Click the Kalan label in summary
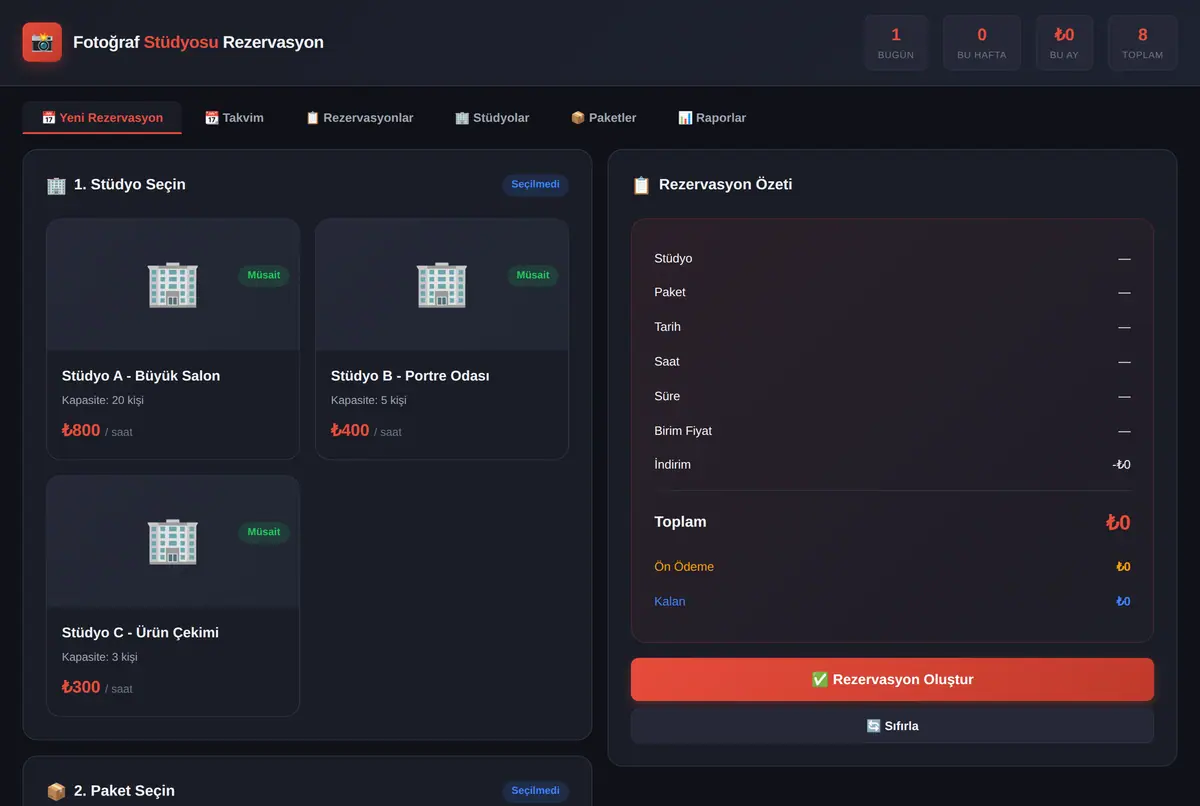Viewport: 1200px width, 806px height. pos(670,602)
